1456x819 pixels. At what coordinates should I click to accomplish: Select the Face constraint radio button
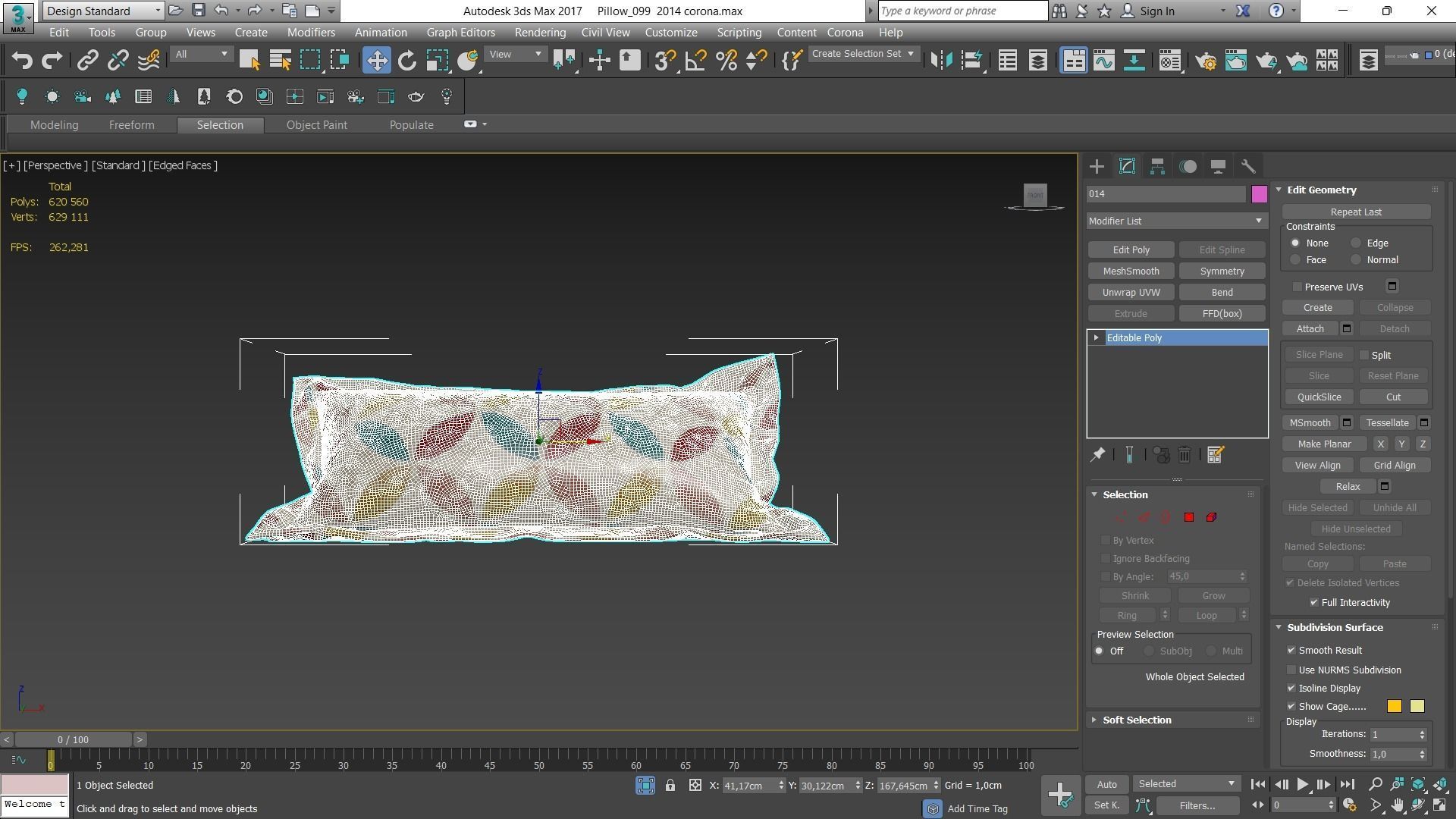[1295, 260]
